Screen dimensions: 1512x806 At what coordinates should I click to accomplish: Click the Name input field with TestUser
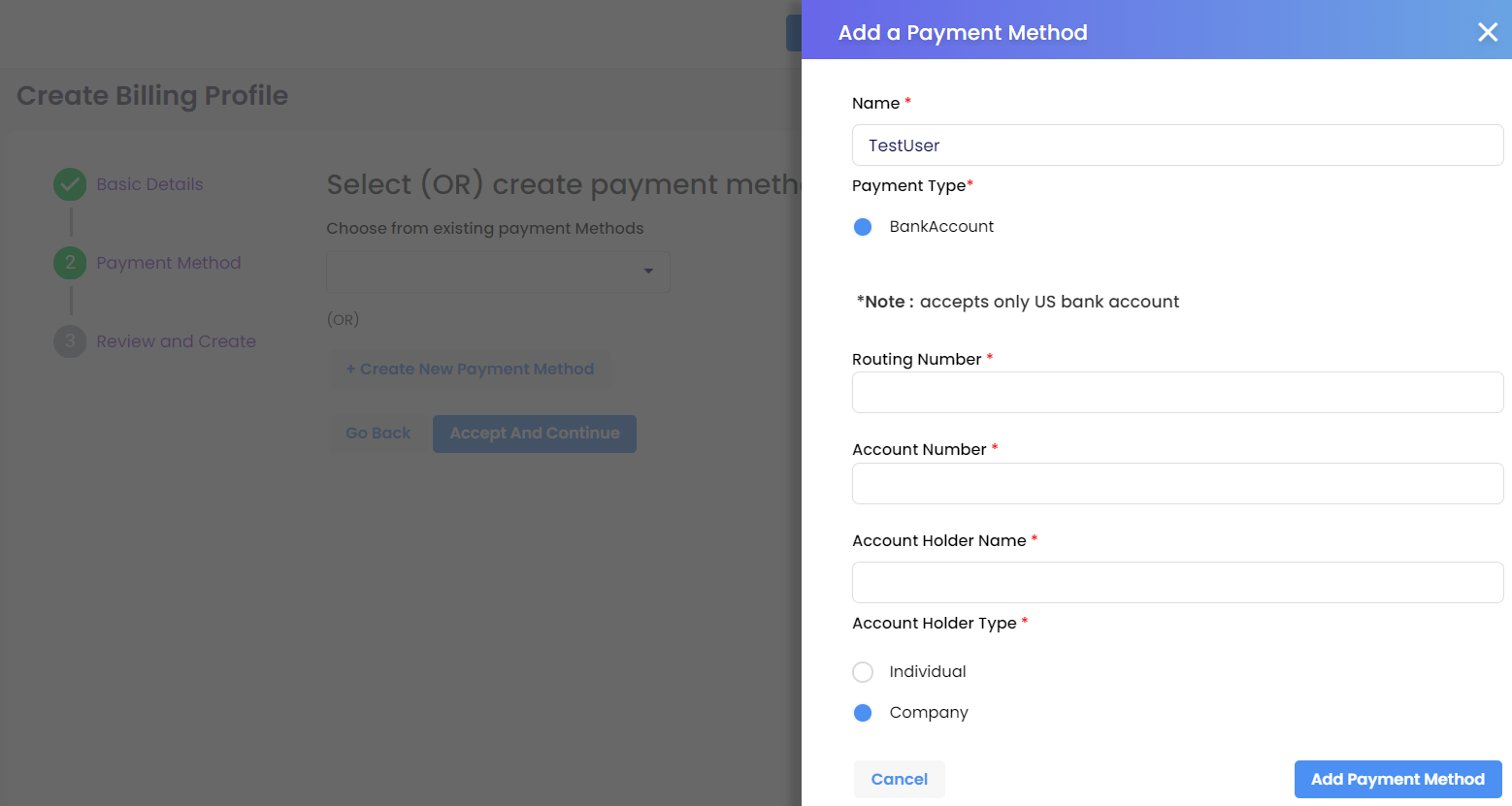pyautogui.click(x=1177, y=145)
